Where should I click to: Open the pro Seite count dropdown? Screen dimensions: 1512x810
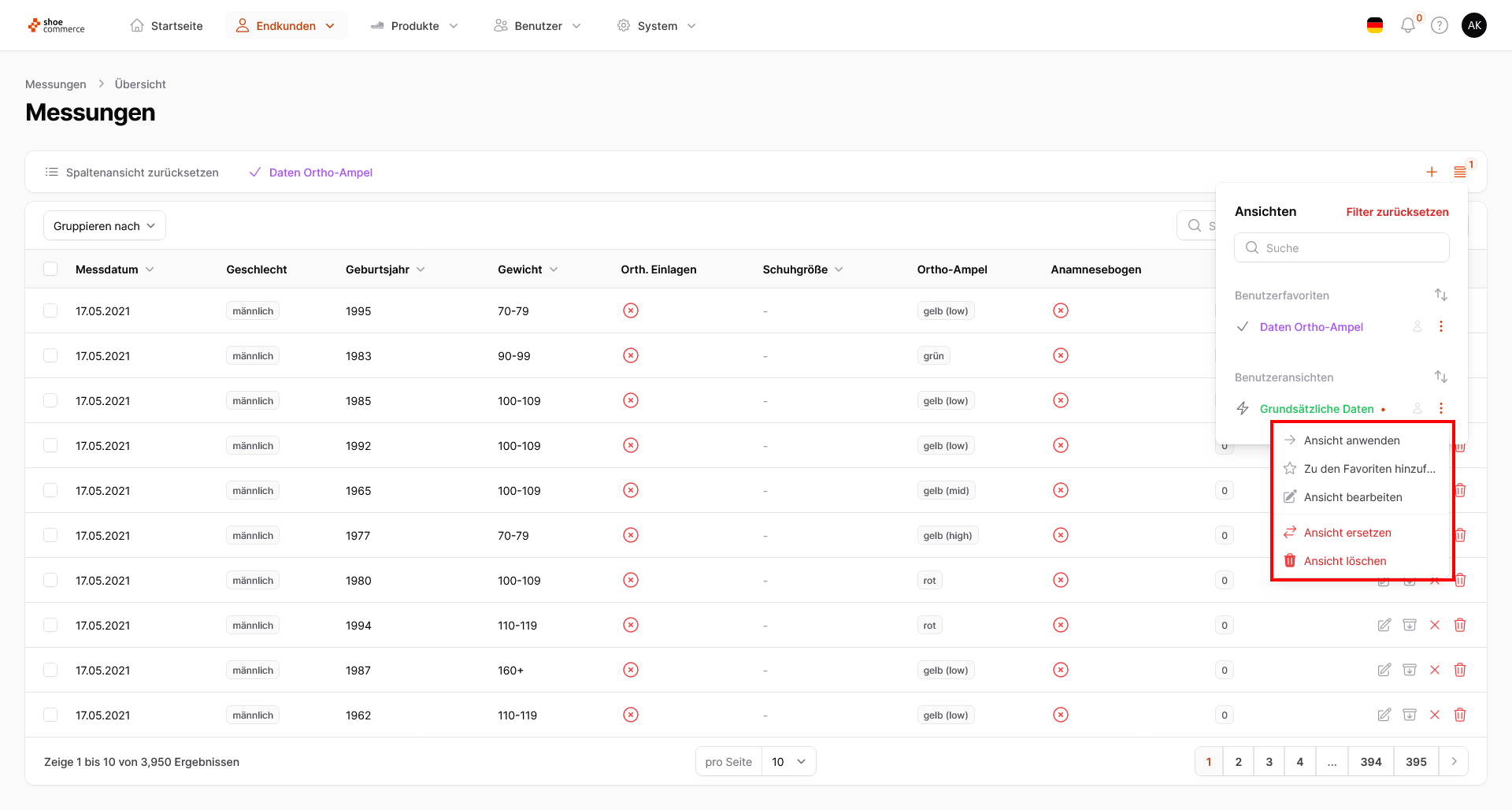(788, 762)
